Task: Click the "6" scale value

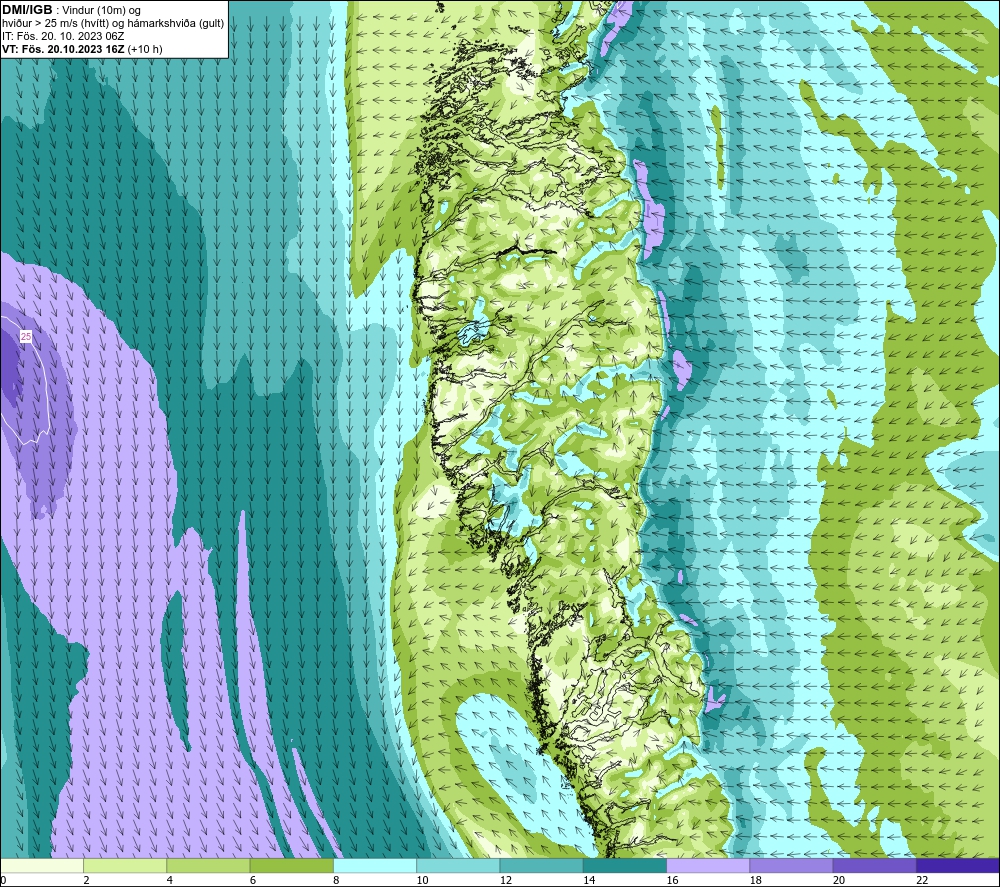Action: (x=253, y=880)
